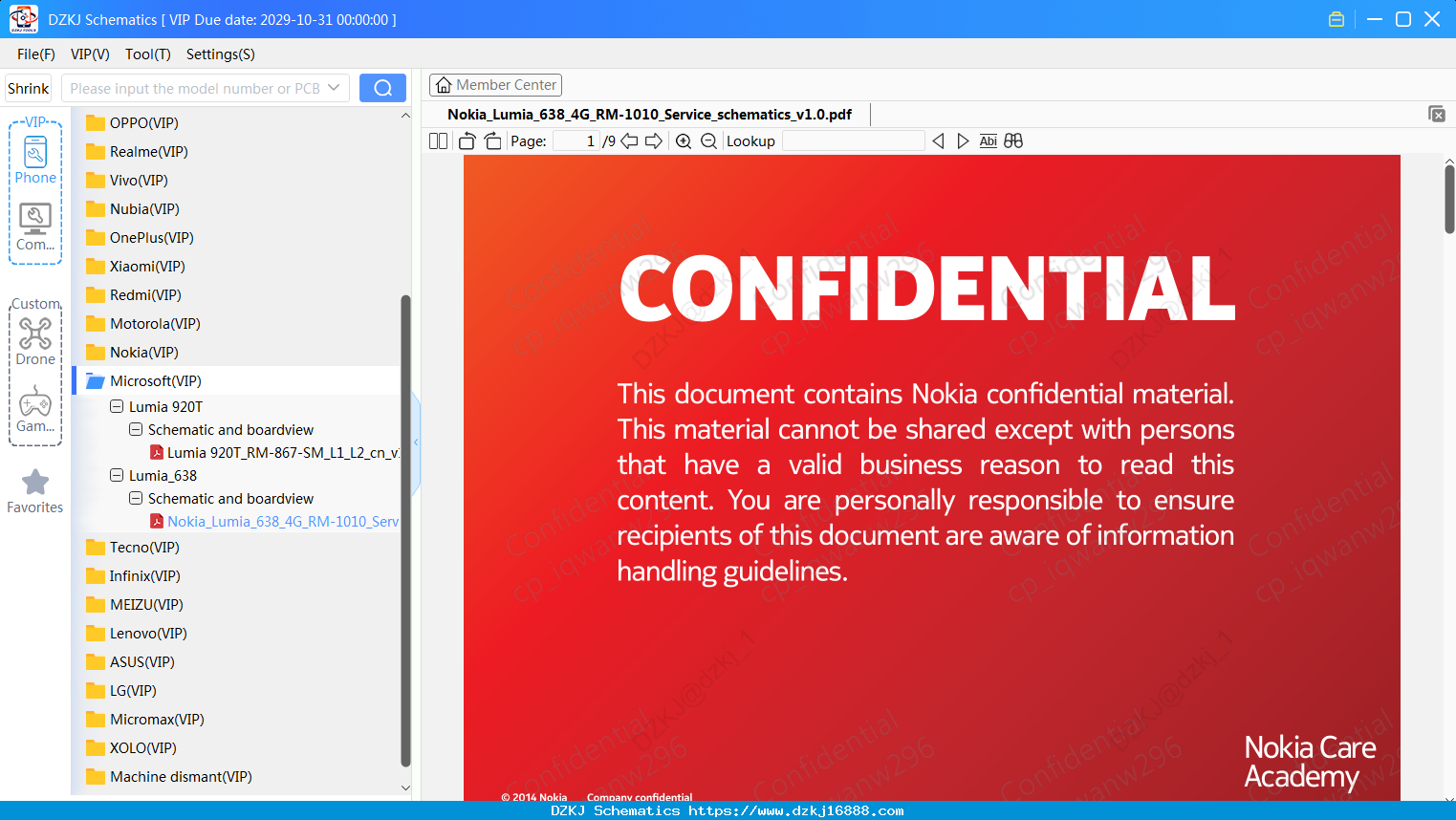
Task: Open the Computer category in sidebar
Action: click(x=35, y=227)
